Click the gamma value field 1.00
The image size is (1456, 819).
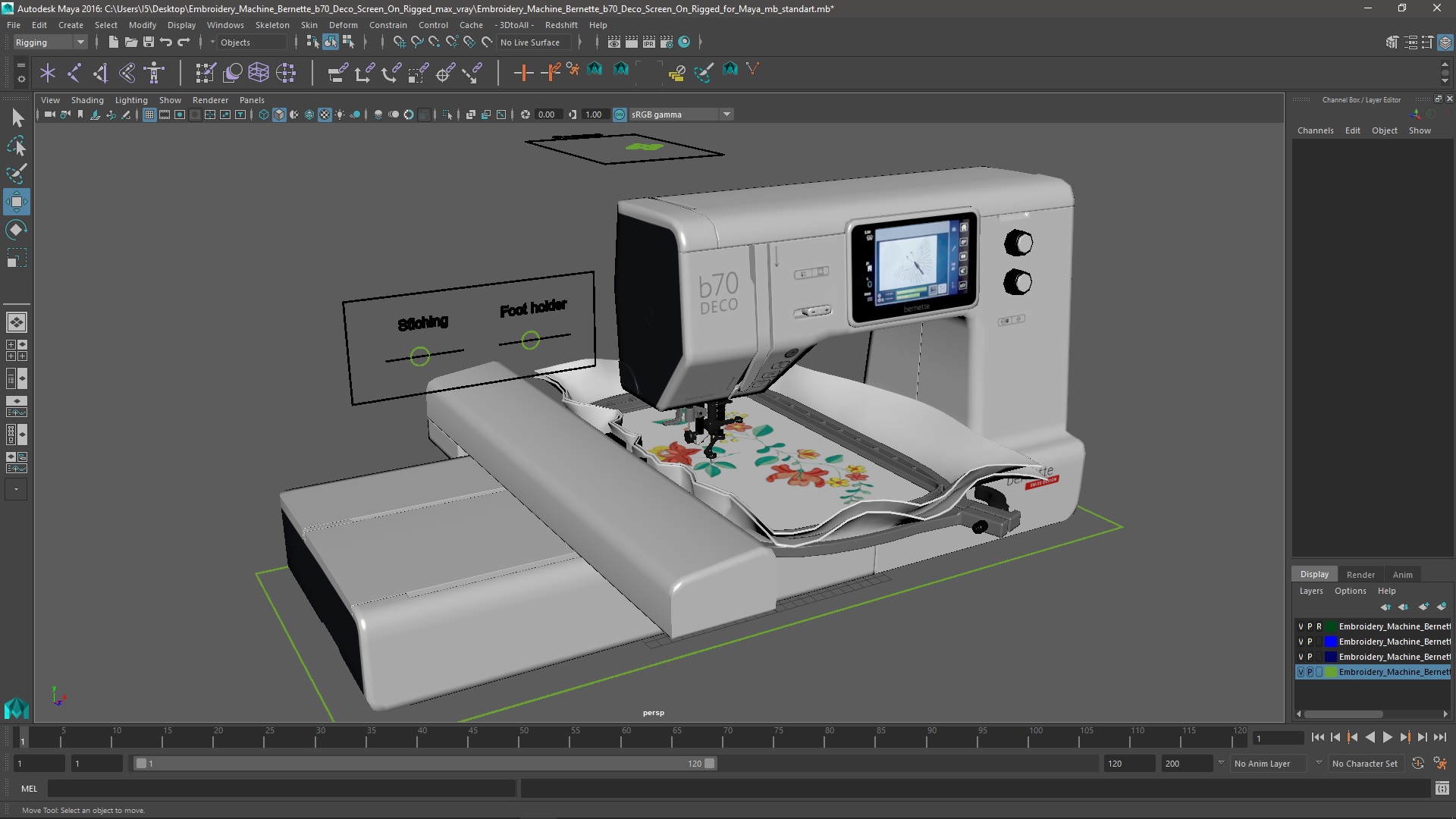(594, 115)
